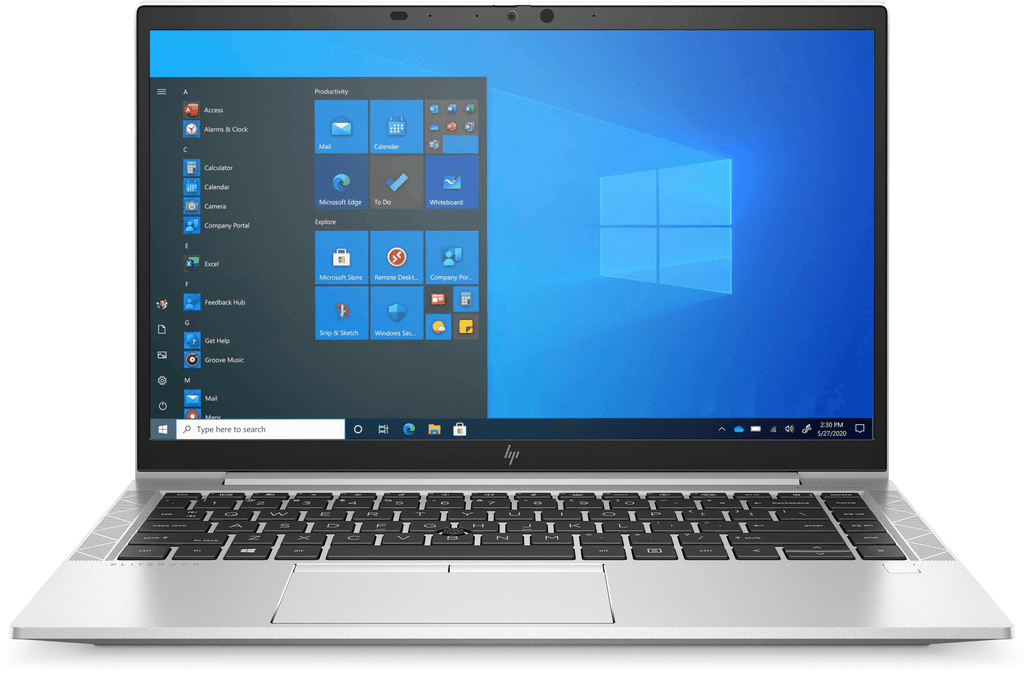Screen dimensions: 1024x675
Task: Click the Power button in Start
Action: [162, 406]
